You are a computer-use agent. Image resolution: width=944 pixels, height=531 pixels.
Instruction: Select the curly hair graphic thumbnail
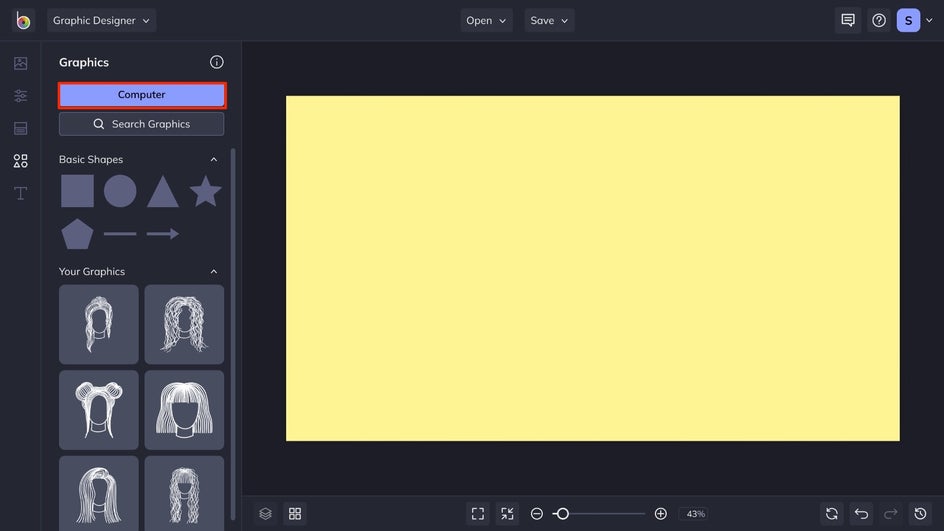click(x=184, y=324)
